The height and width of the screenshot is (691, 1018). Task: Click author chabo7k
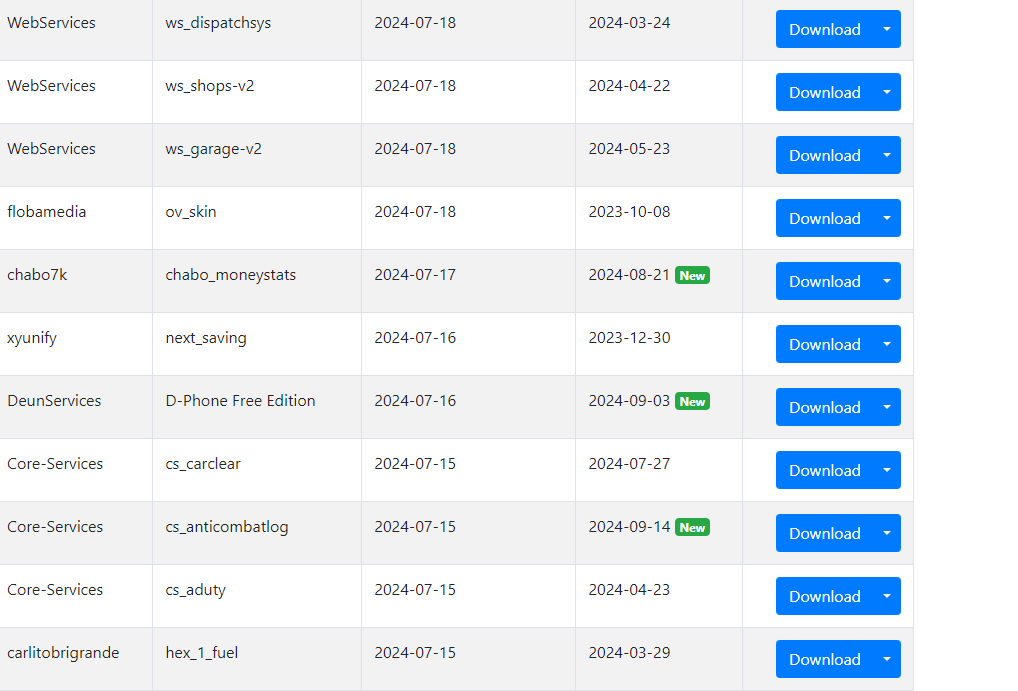(x=37, y=275)
